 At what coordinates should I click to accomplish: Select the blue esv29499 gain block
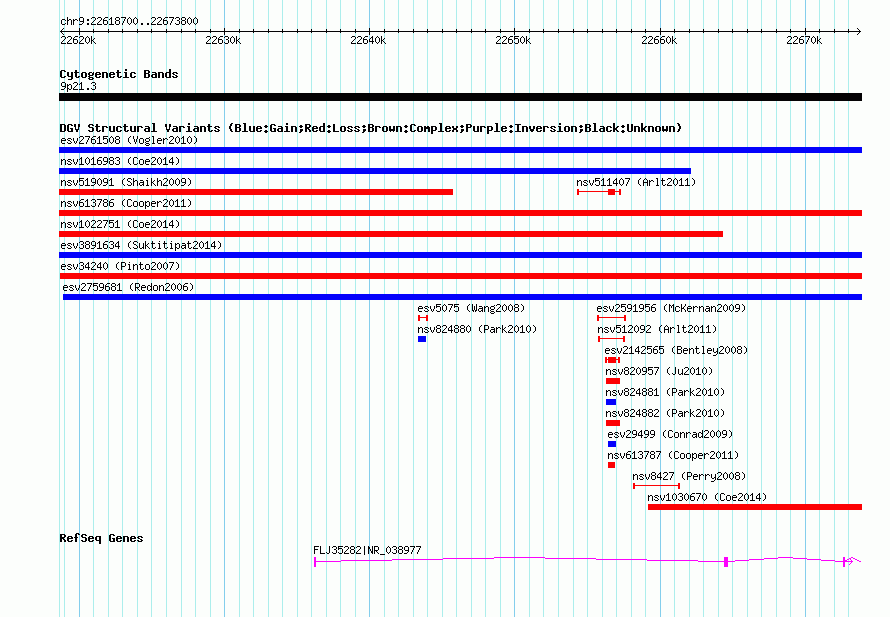612,444
